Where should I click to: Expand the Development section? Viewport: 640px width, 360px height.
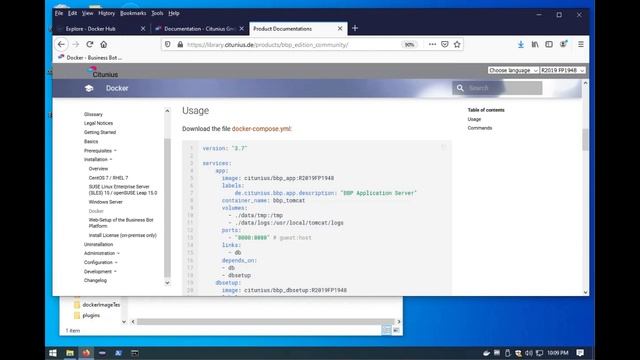click(x=100, y=271)
